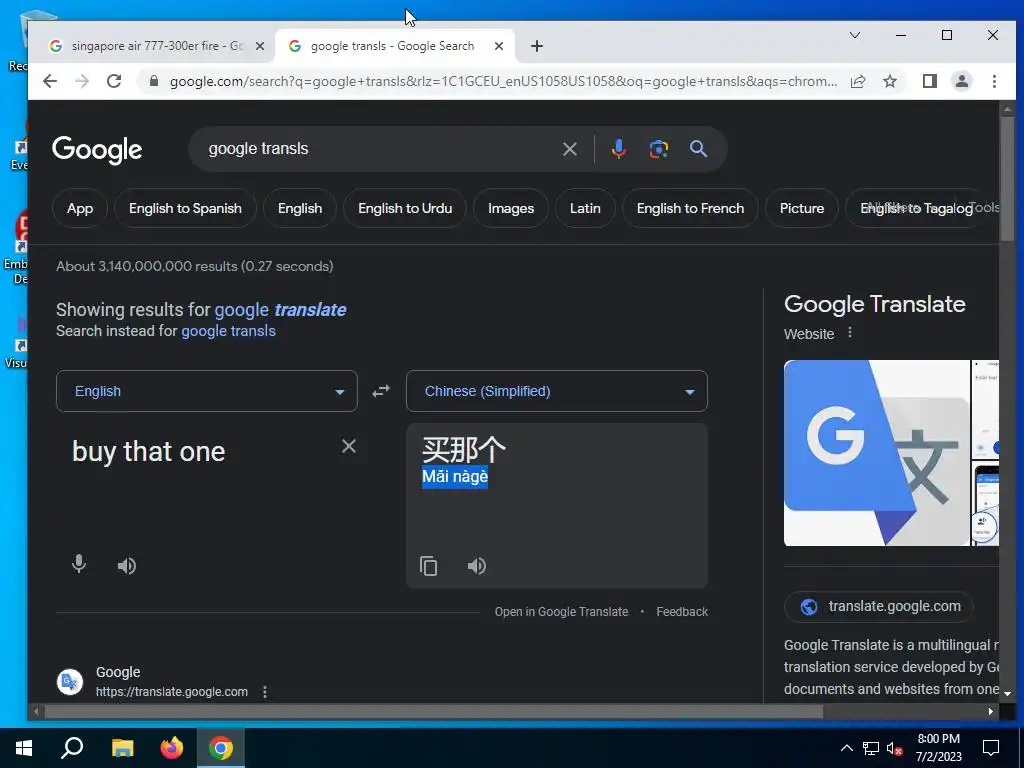Listen to the English source text
The height and width of the screenshot is (768, 1024).
(127, 566)
